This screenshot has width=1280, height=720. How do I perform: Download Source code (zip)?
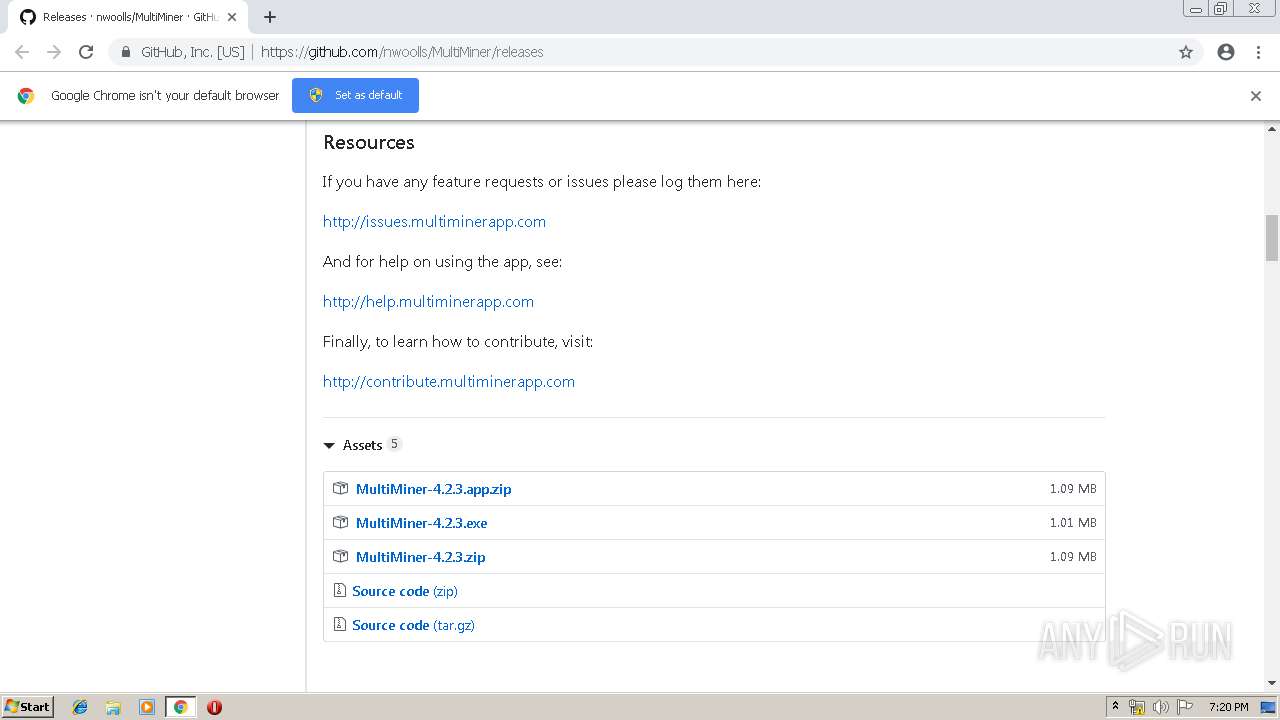pos(404,591)
